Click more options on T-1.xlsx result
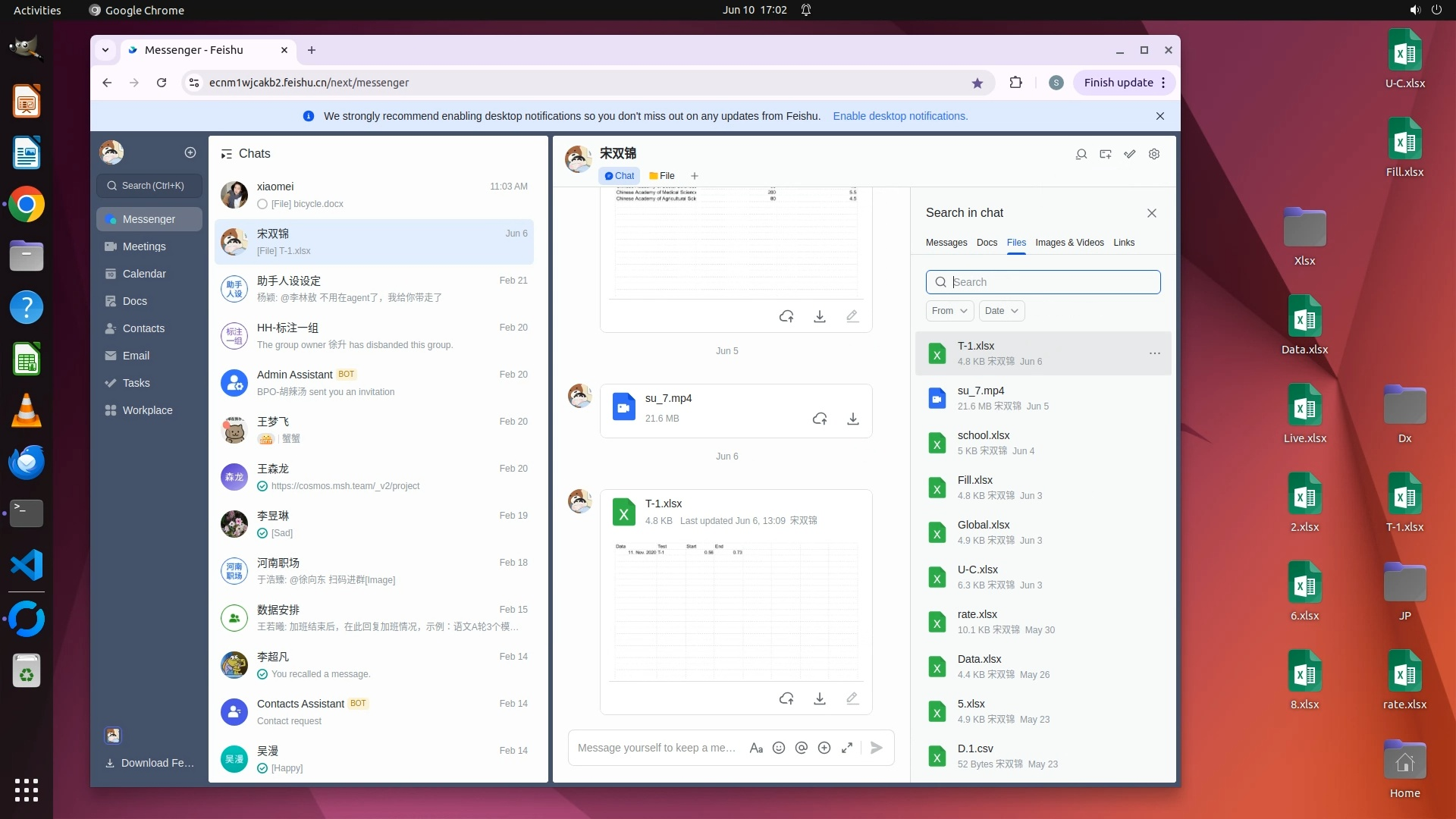Image resolution: width=1456 pixels, height=819 pixels. (1154, 353)
